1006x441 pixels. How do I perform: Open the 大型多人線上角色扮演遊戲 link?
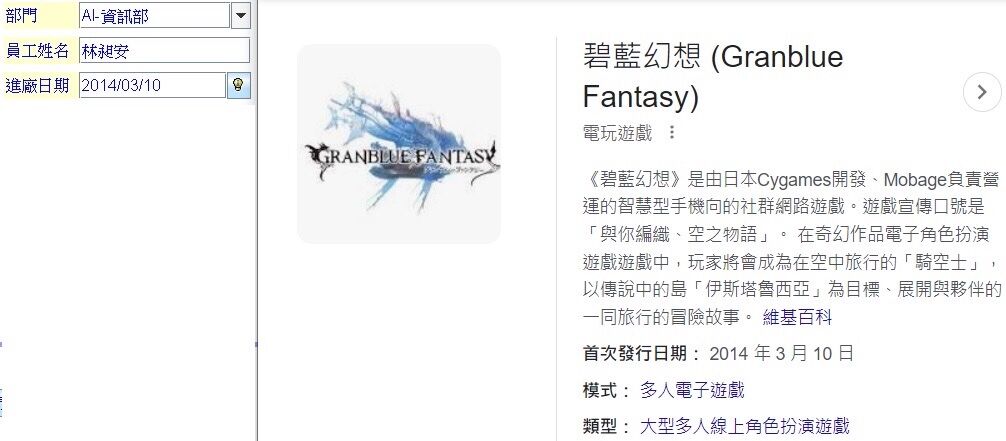[744, 426]
